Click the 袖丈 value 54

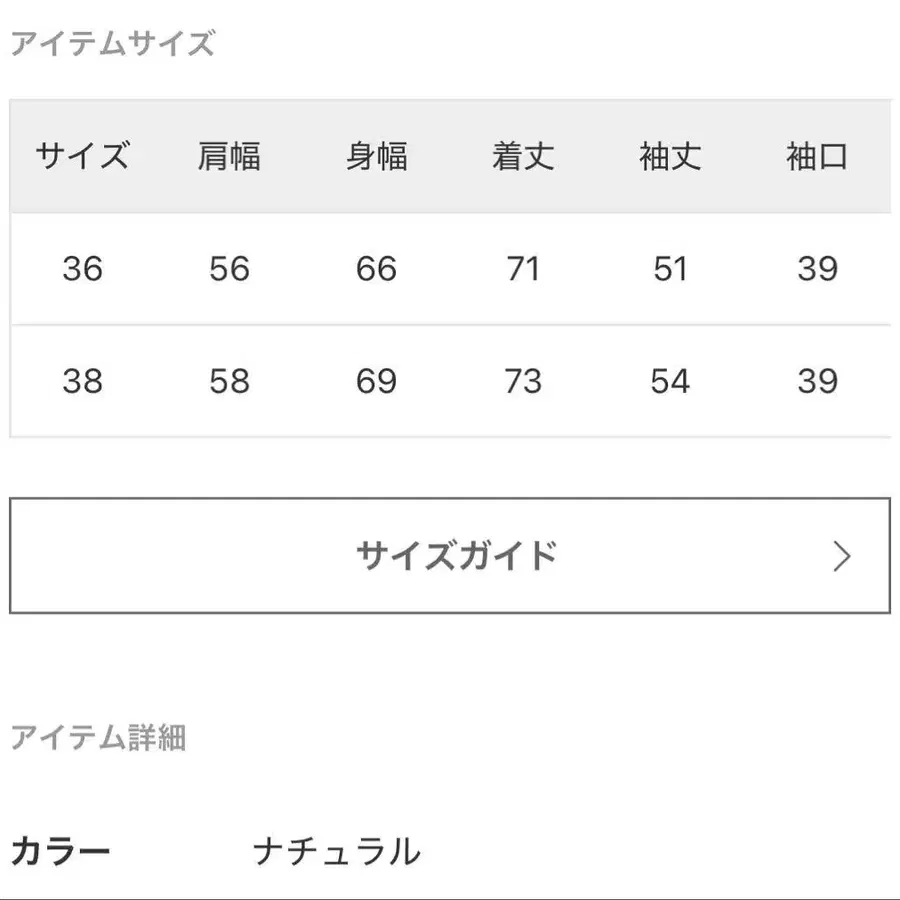(671, 381)
